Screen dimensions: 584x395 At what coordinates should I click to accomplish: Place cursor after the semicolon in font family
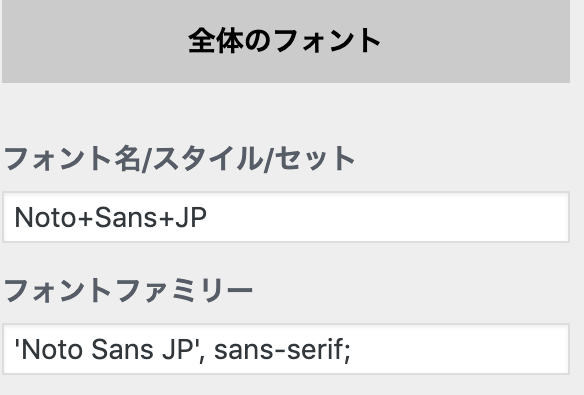pos(352,350)
